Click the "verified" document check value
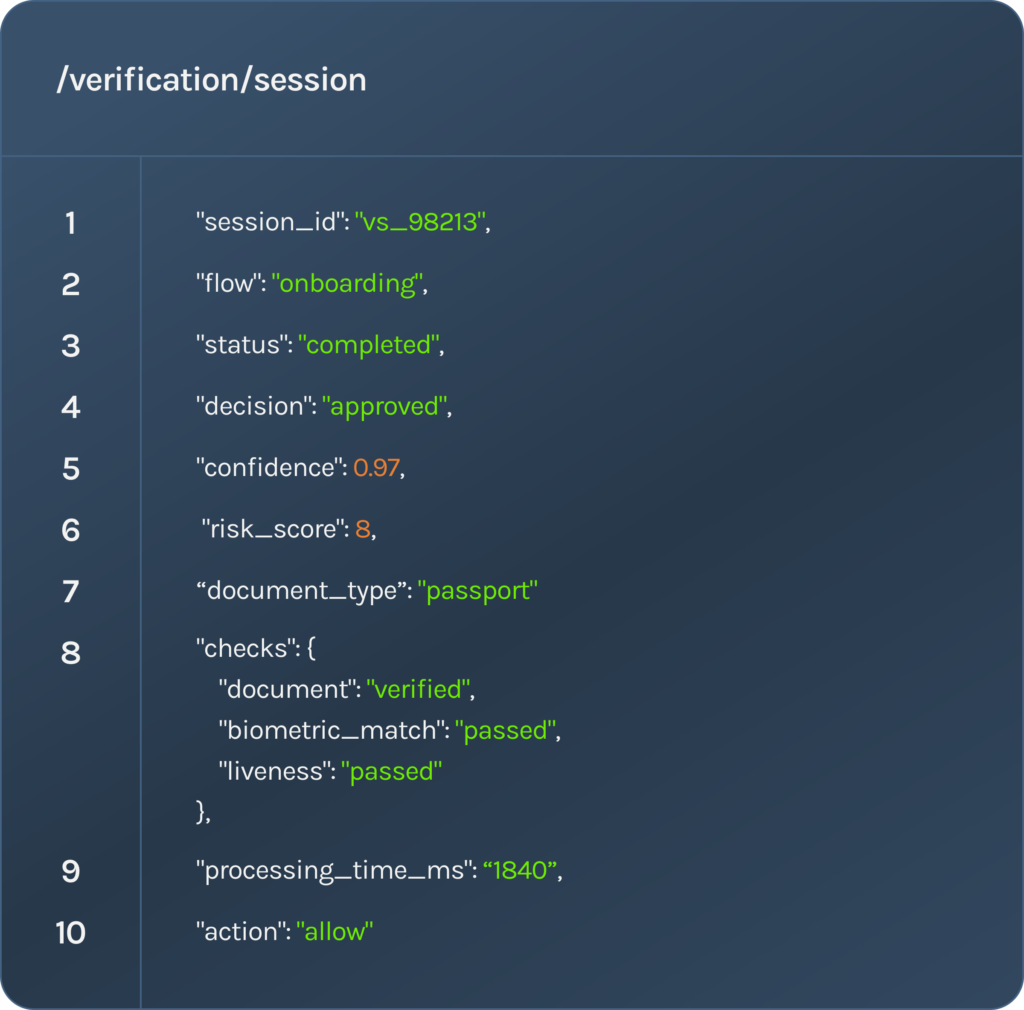1024x1010 pixels. tap(419, 689)
